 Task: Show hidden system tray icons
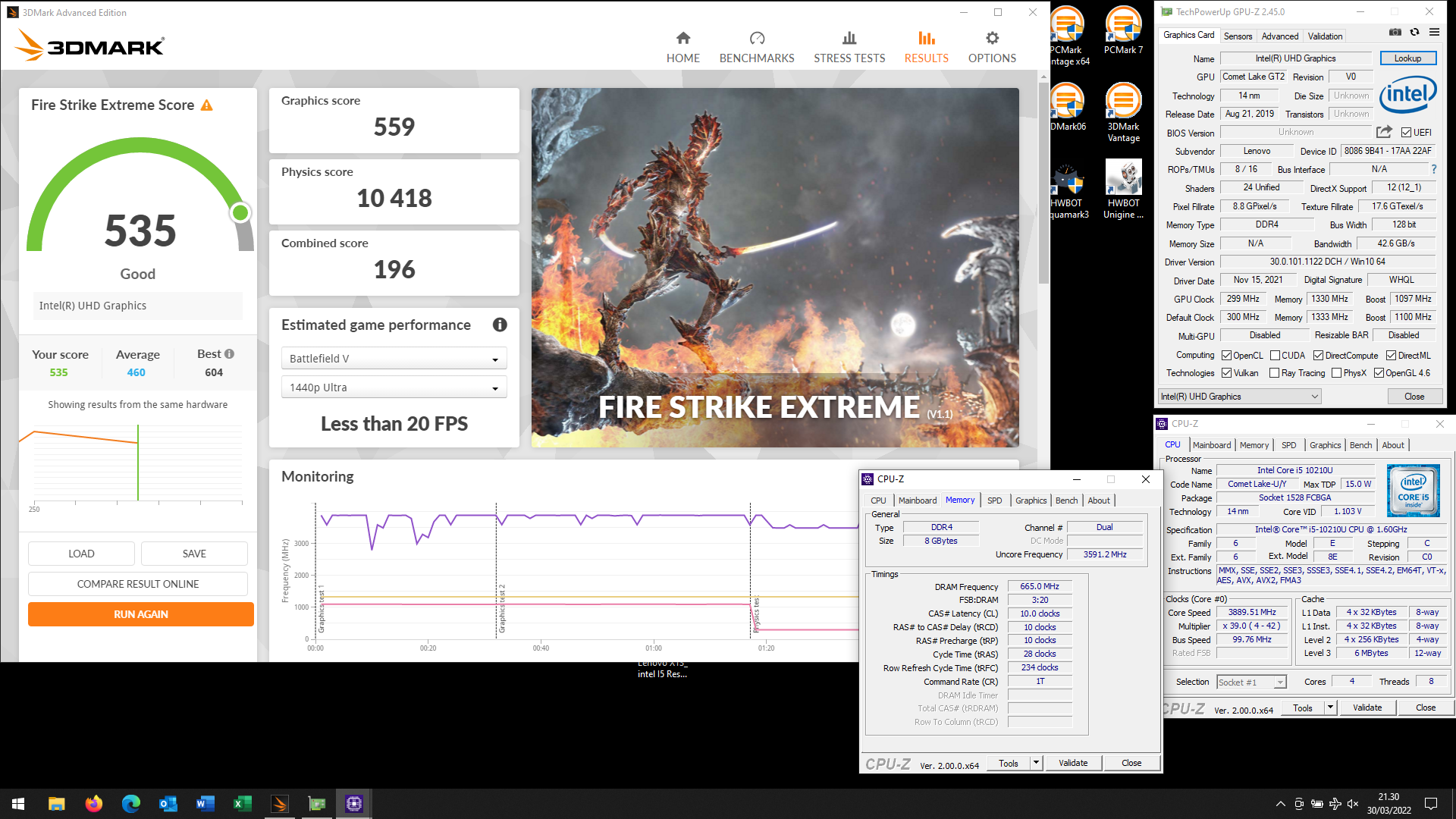pos(1280,804)
